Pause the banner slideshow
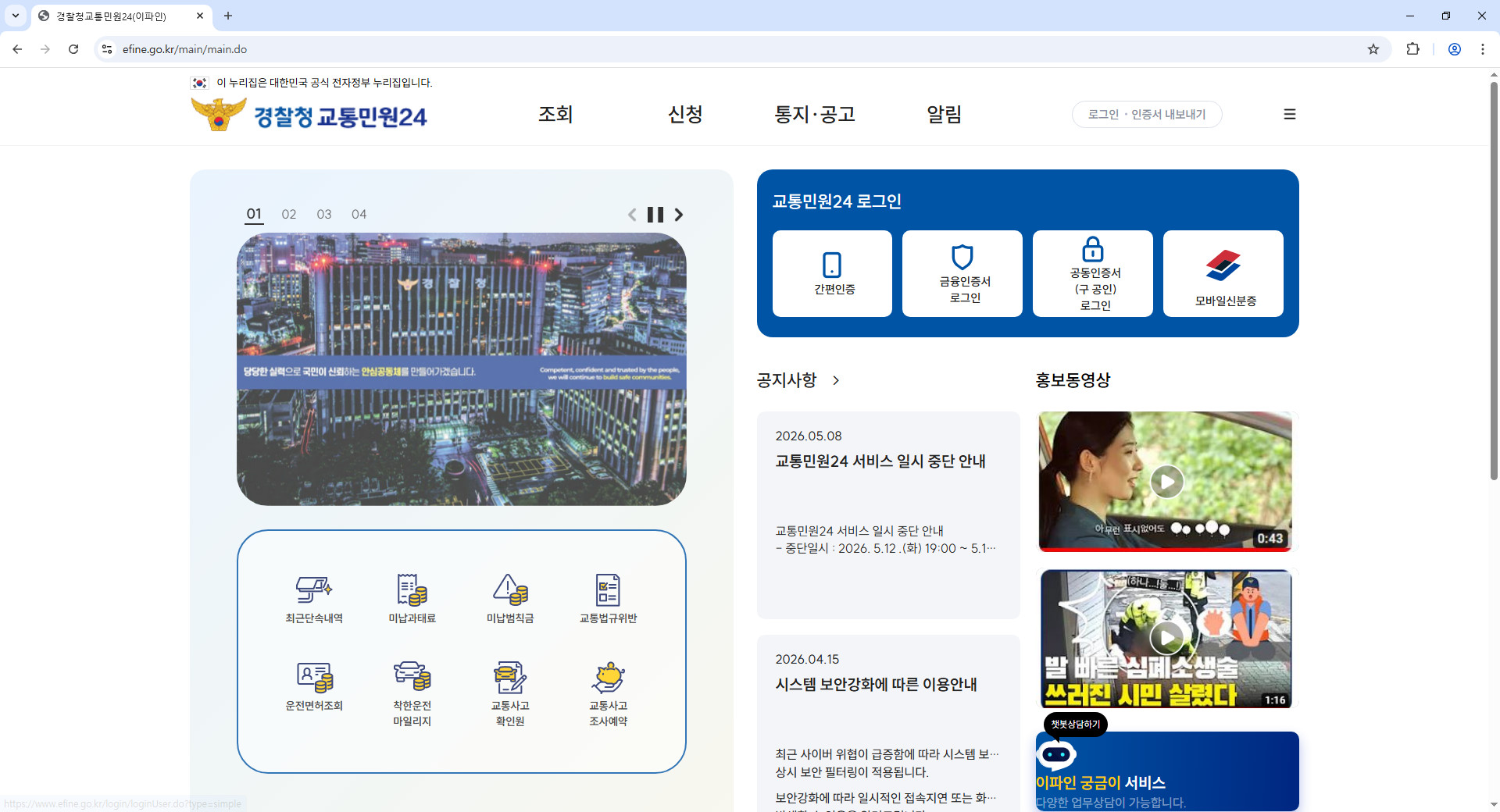This screenshot has height=812, width=1500. [655, 215]
